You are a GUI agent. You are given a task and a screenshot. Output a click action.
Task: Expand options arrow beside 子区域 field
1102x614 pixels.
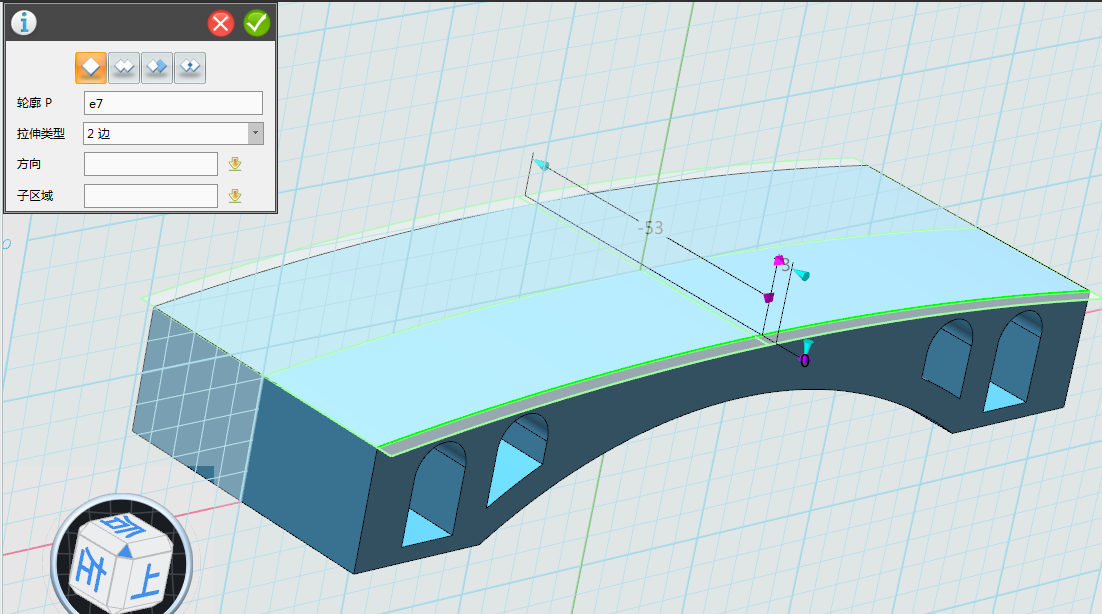(x=235, y=196)
